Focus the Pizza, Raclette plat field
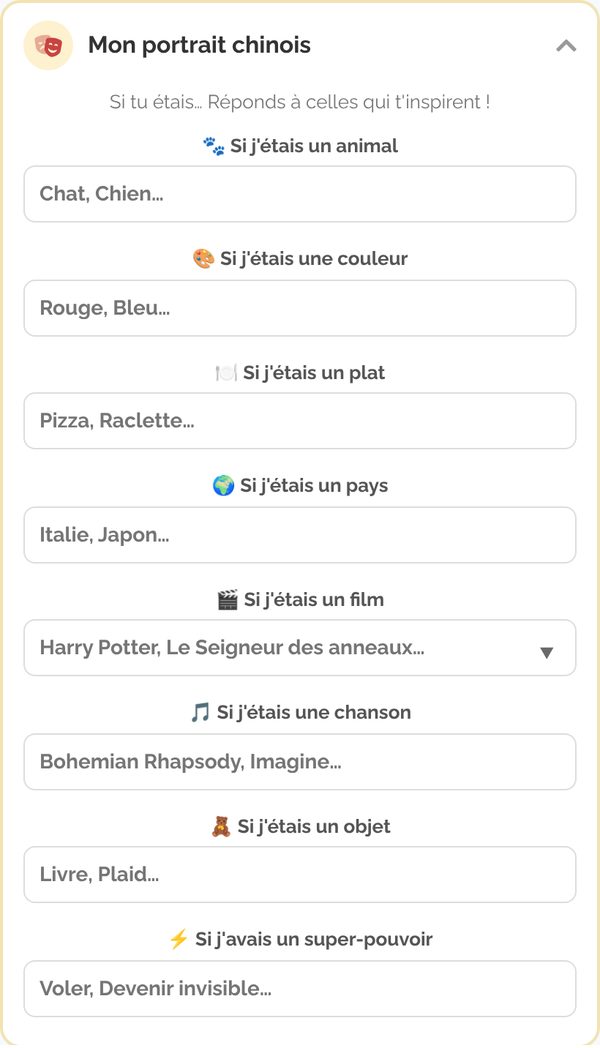The image size is (600, 1048). [300, 421]
